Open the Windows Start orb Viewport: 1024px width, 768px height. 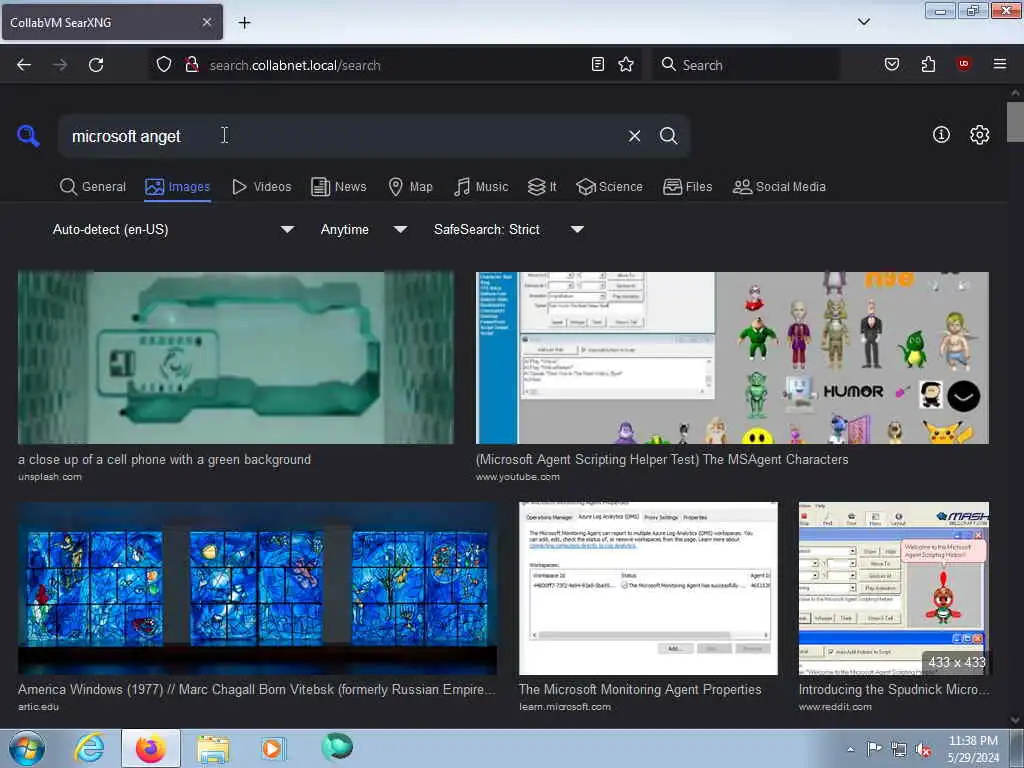pos(27,748)
